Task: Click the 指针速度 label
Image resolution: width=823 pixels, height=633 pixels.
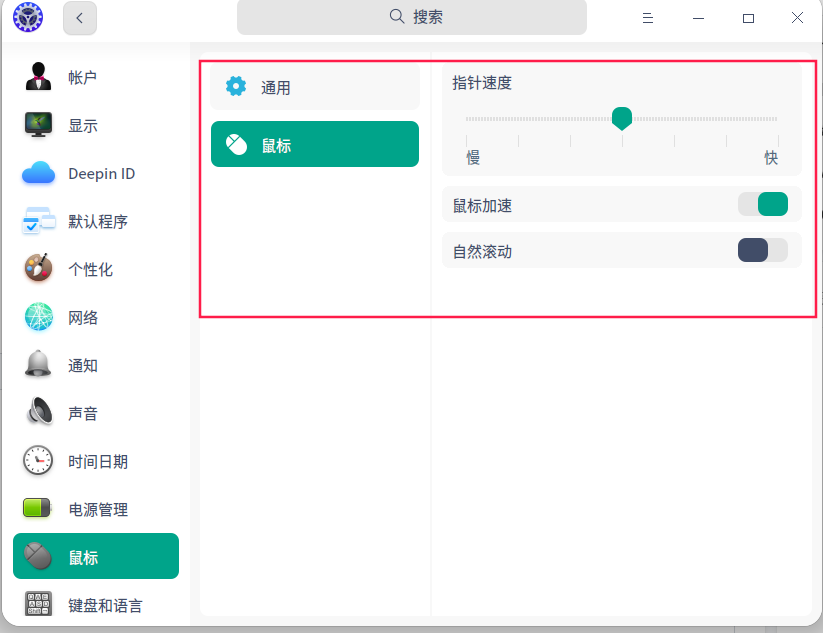Action: (x=482, y=83)
